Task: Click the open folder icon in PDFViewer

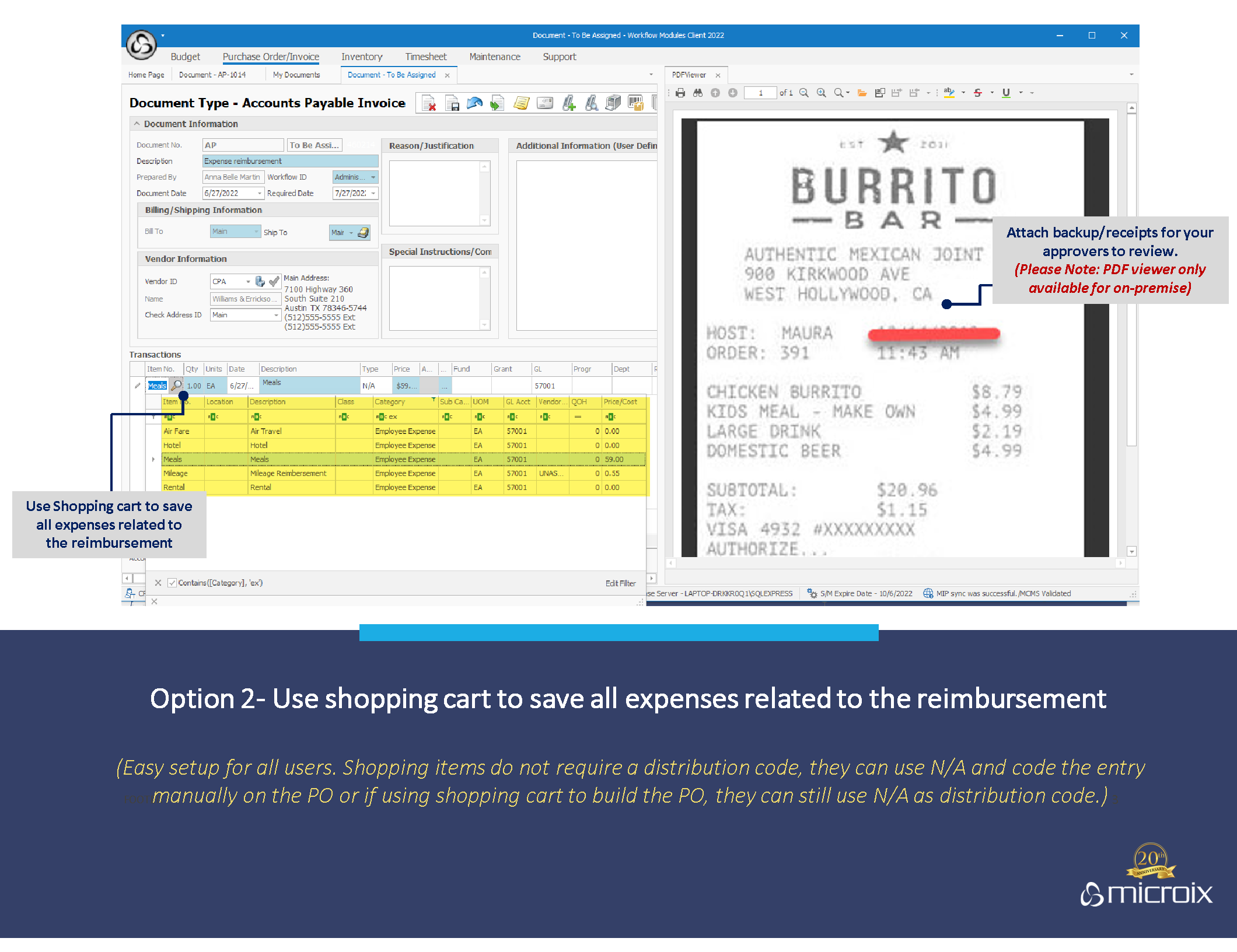Action: pyautogui.click(x=862, y=93)
